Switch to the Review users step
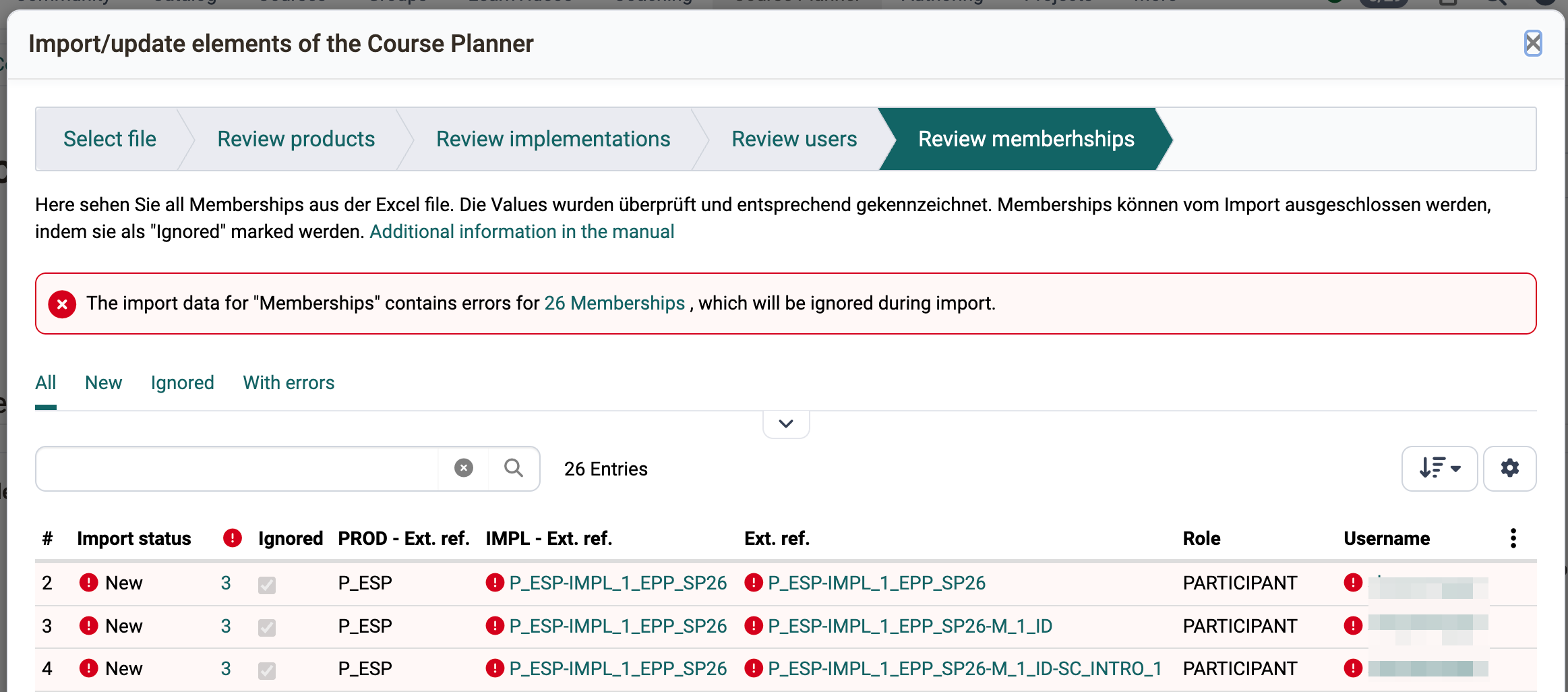Screen dimensions: 1568x692 pos(794,139)
